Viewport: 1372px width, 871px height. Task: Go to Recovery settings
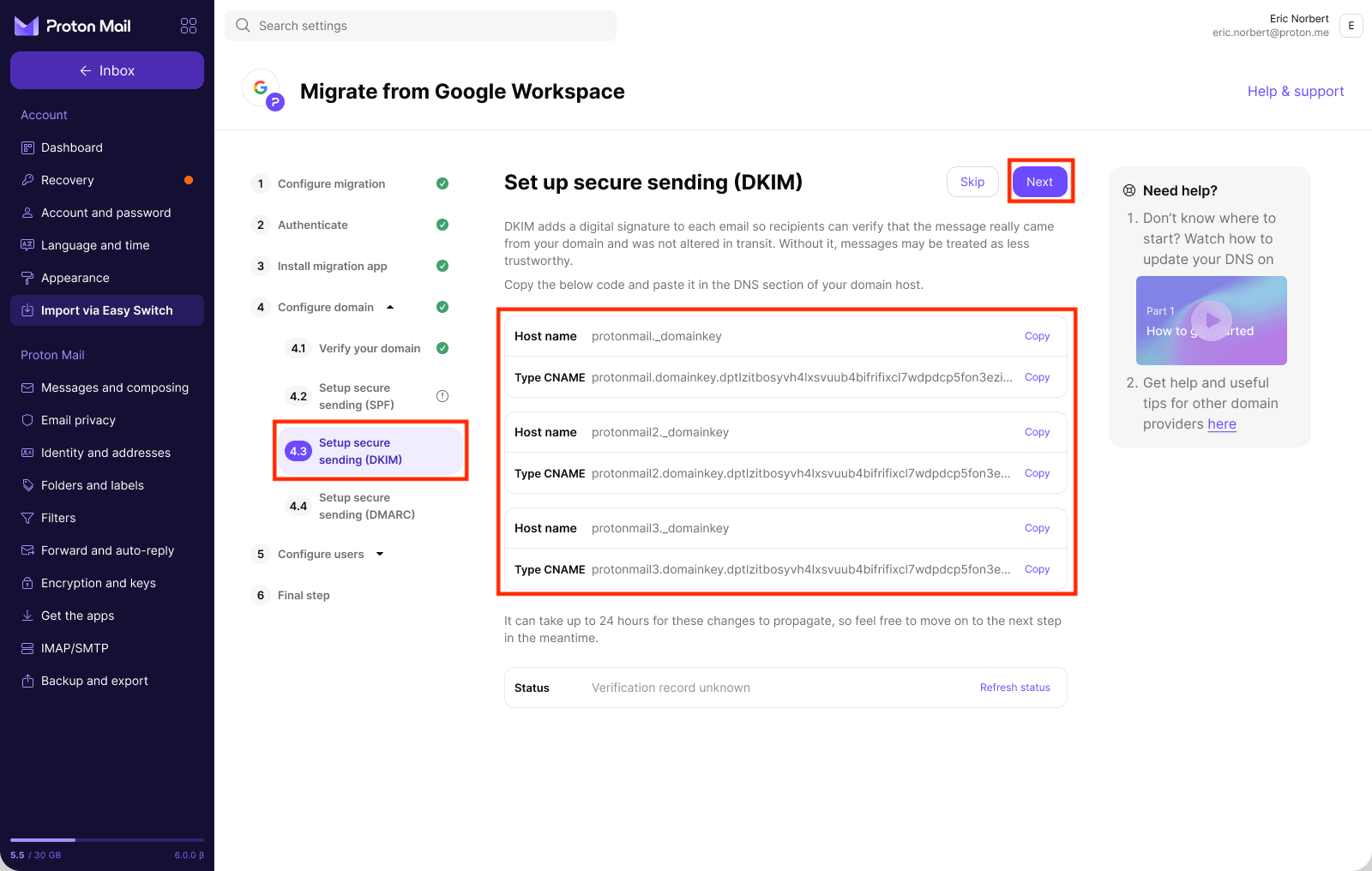pos(107,180)
